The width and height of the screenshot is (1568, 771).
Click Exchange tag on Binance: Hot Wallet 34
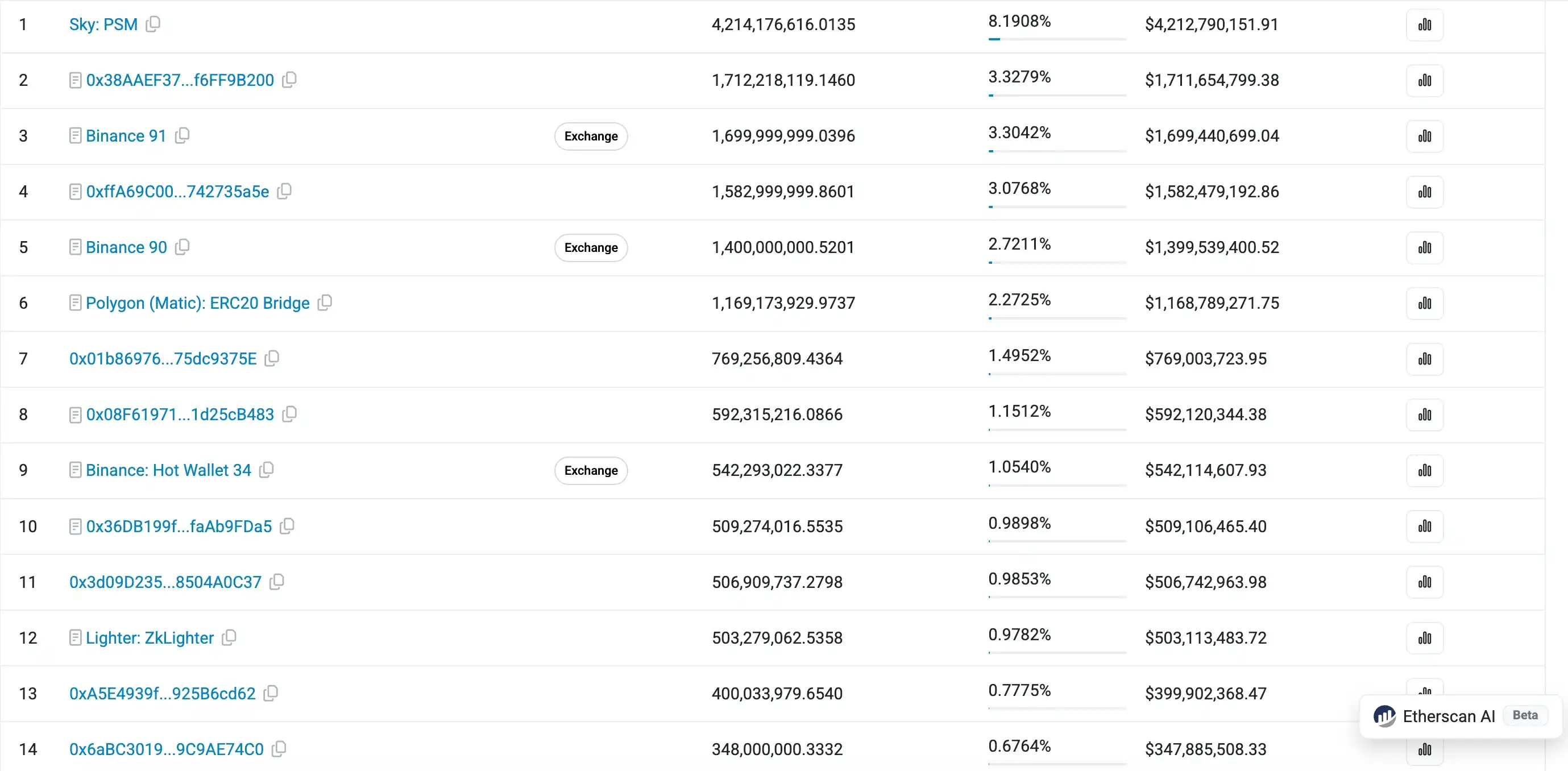(591, 470)
